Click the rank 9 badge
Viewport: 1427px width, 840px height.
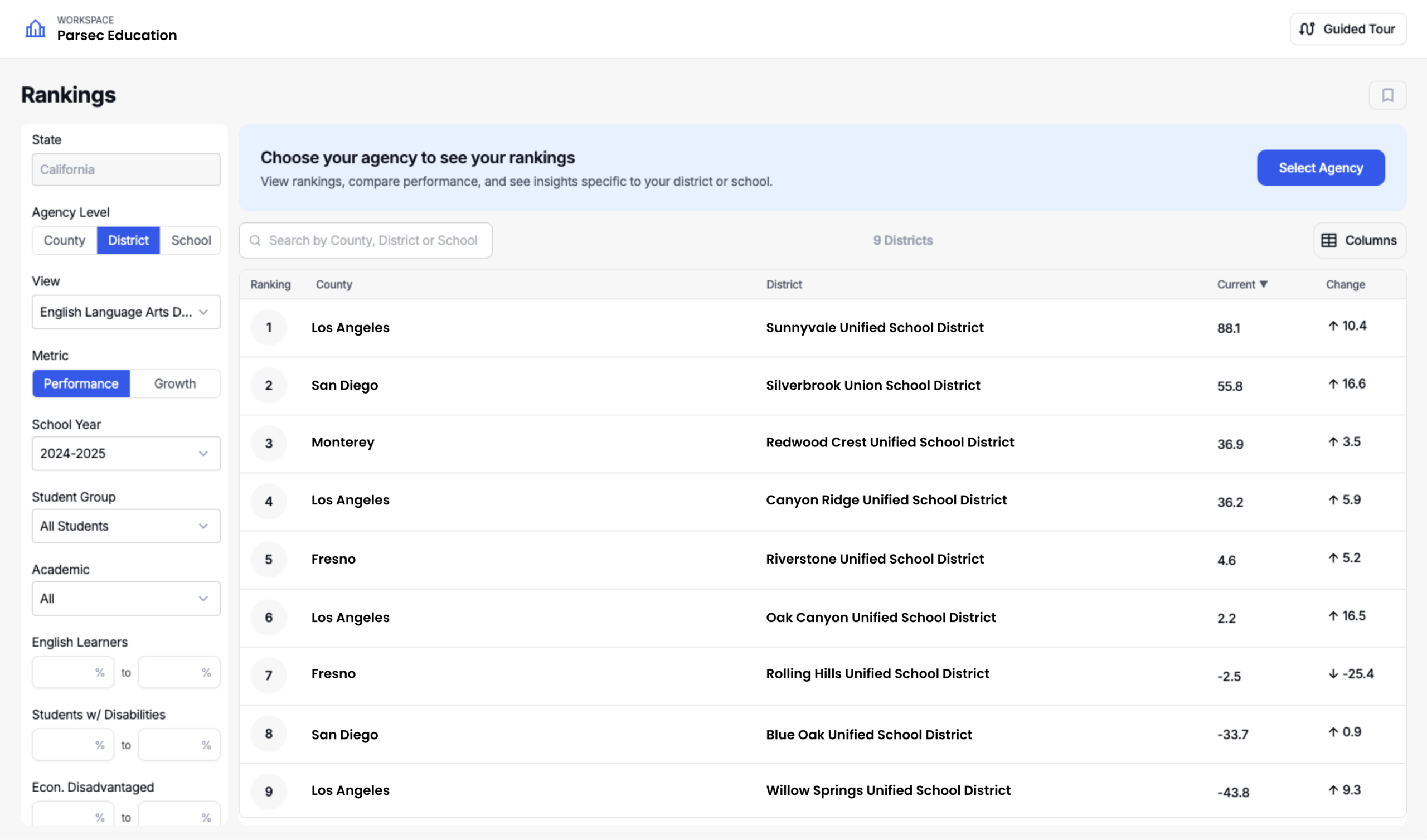coord(269,792)
